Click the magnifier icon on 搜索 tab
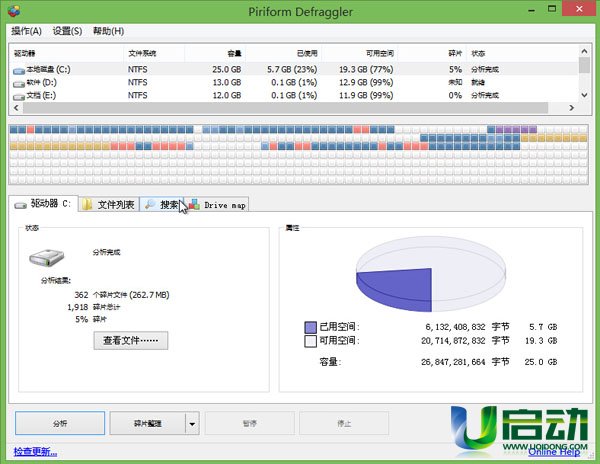 click(x=150, y=204)
